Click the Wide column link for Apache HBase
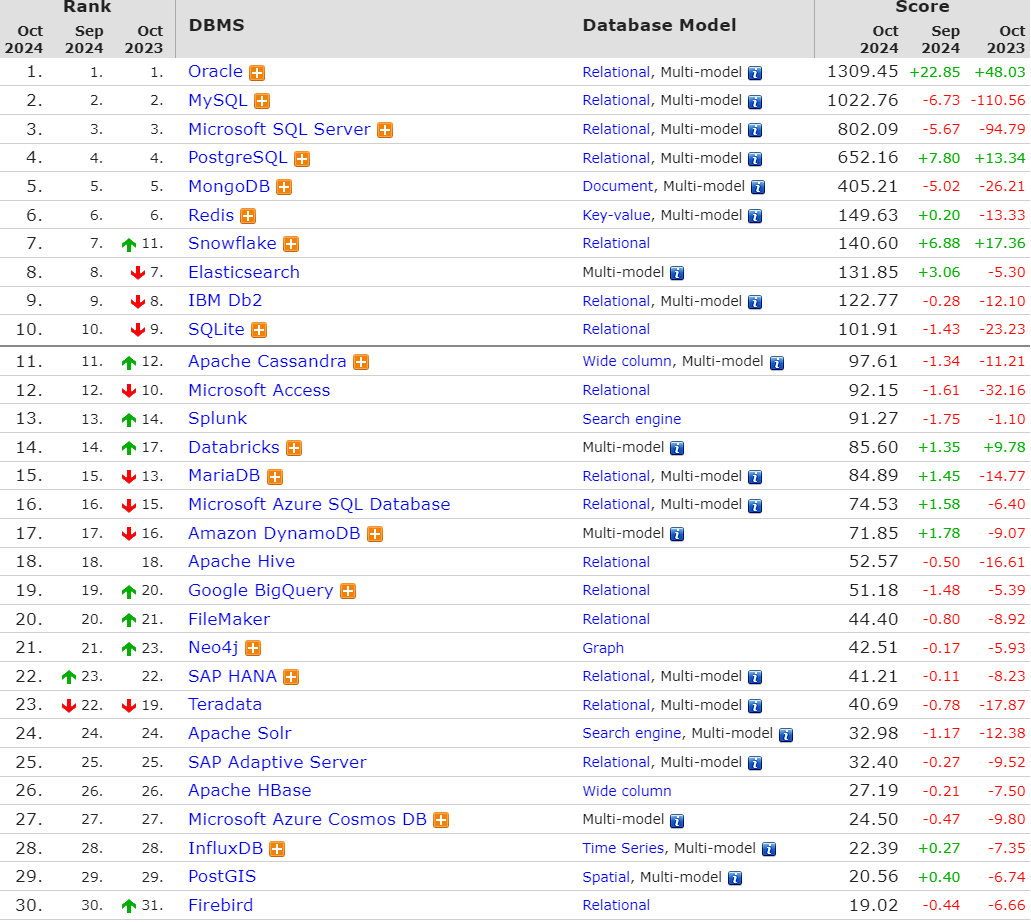 (x=627, y=791)
